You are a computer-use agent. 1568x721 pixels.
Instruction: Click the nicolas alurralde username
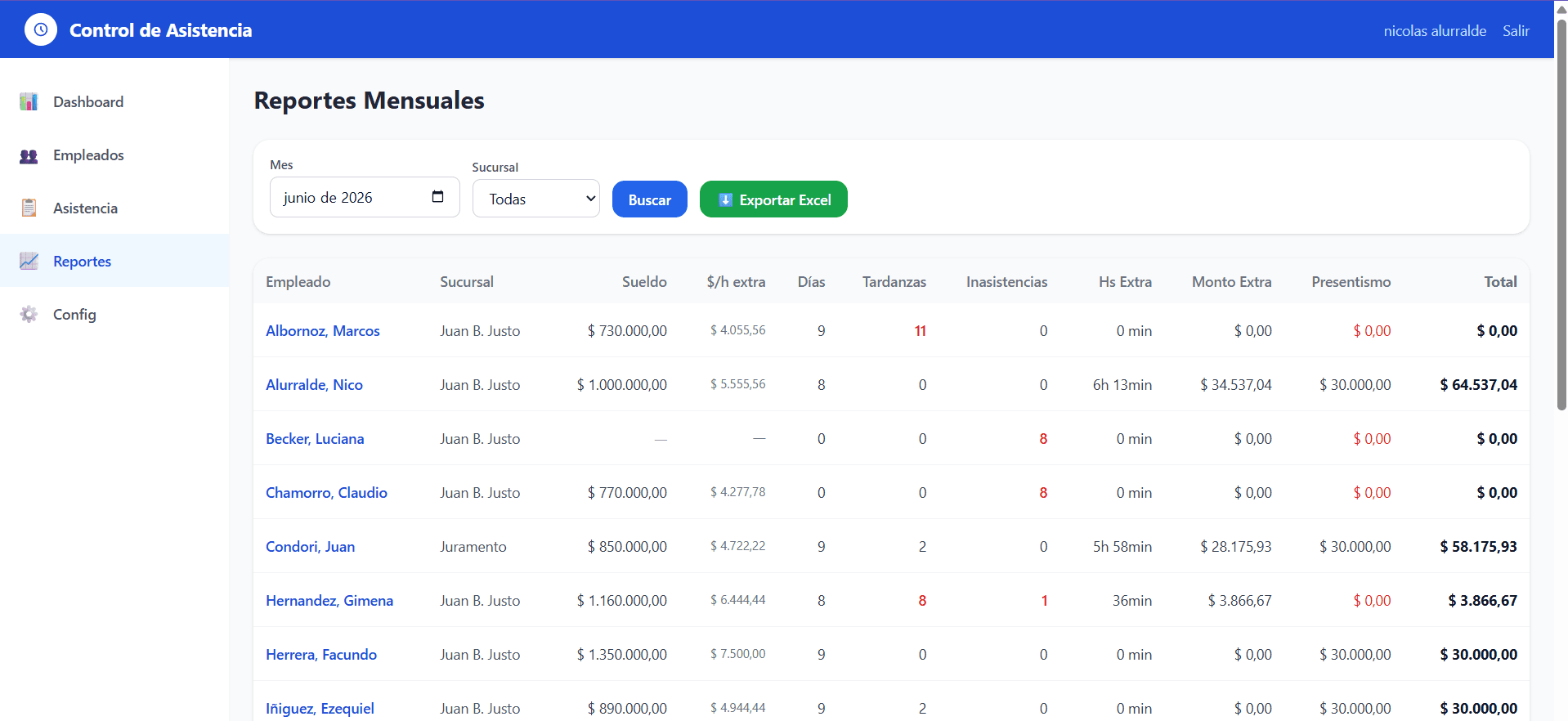point(1435,31)
